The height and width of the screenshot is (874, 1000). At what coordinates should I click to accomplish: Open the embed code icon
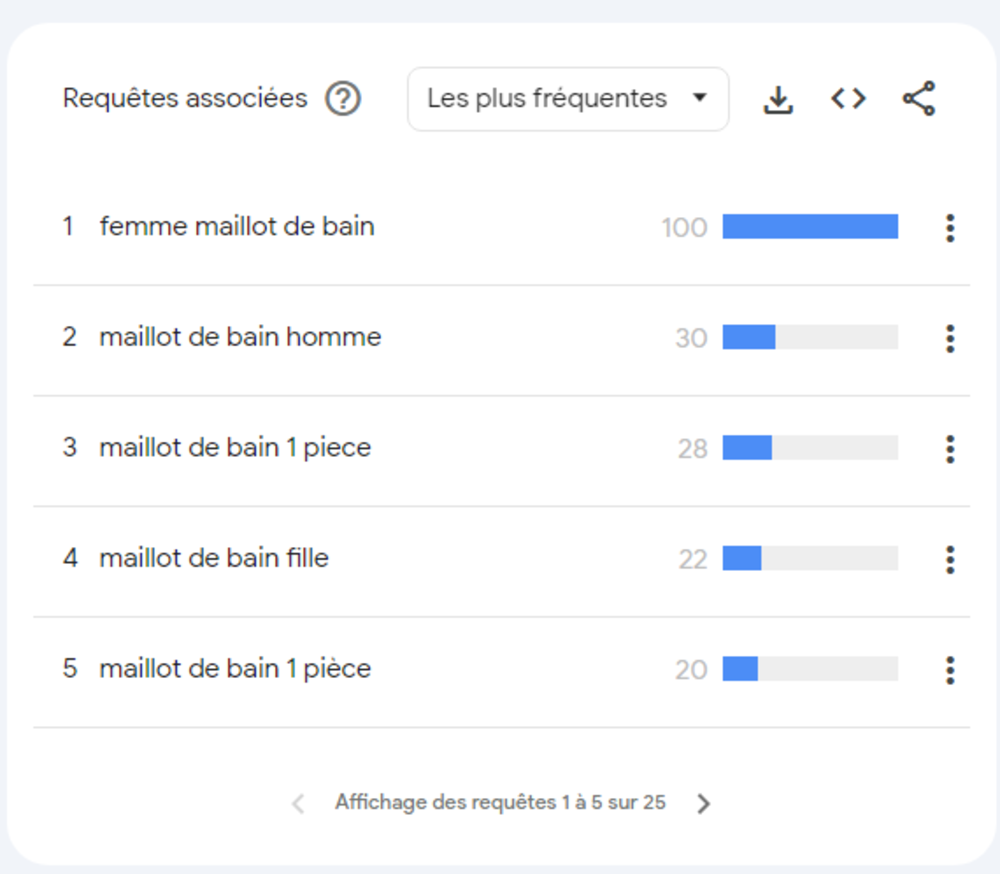coord(848,99)
